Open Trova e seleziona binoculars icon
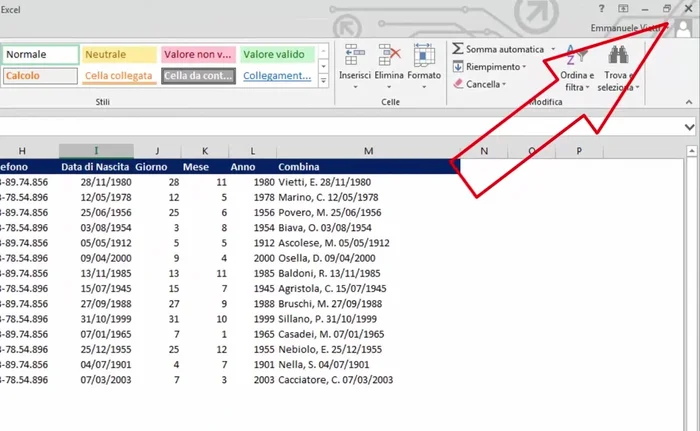This screenshot has height=431, width=700. tap(618, 55)
